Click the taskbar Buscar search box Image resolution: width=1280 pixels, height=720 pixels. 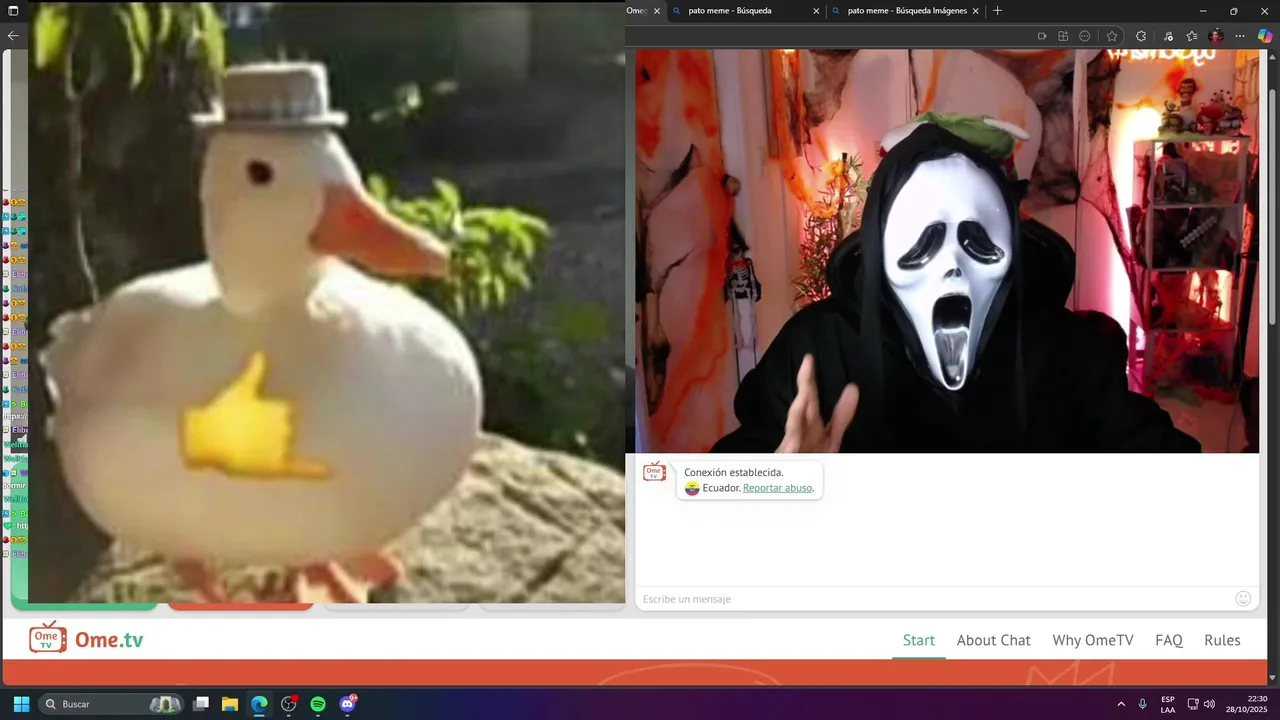click(112, 704)
